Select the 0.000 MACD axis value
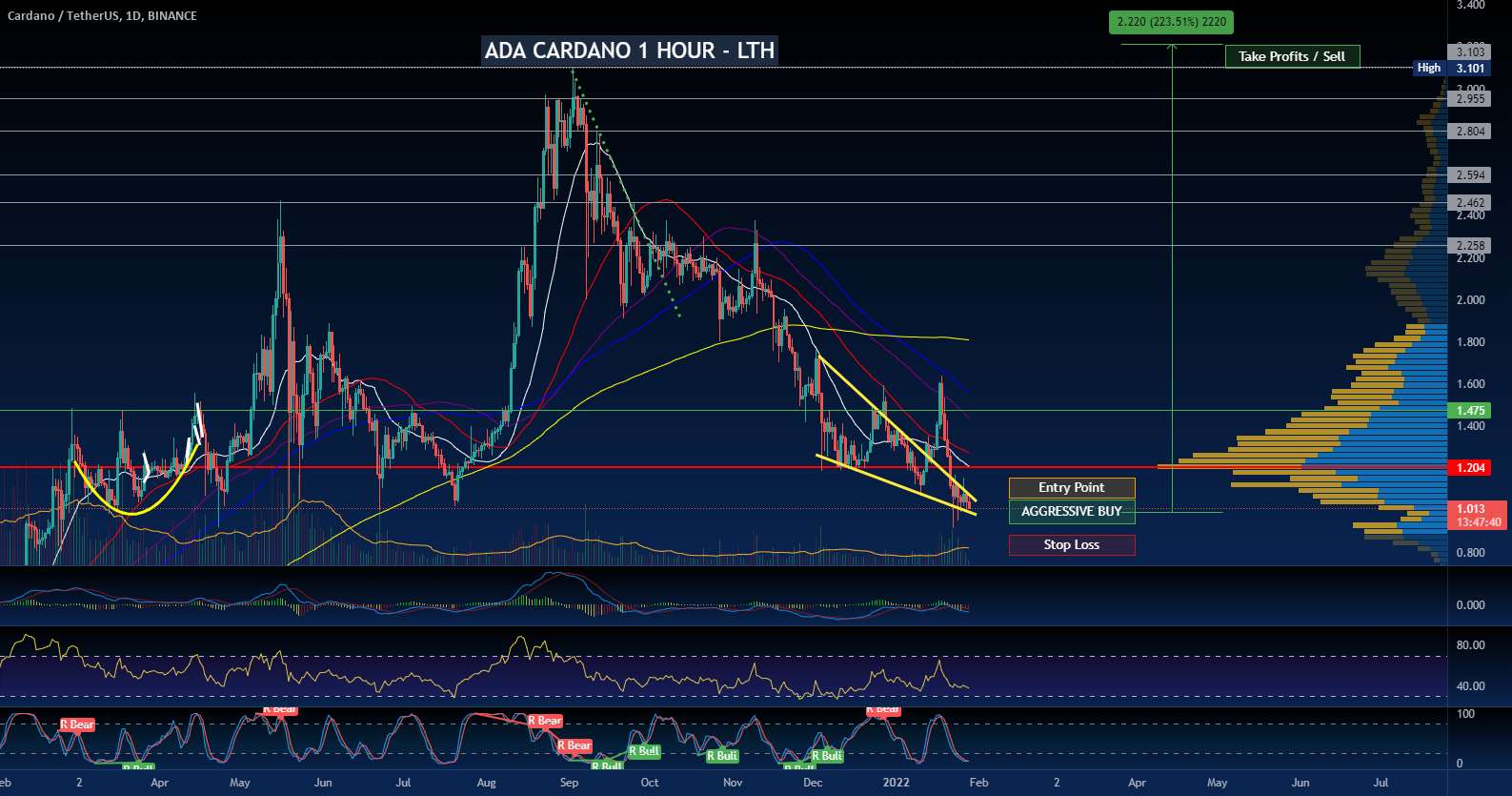The image size is (1512, 796). click(x=1470, y=605)
